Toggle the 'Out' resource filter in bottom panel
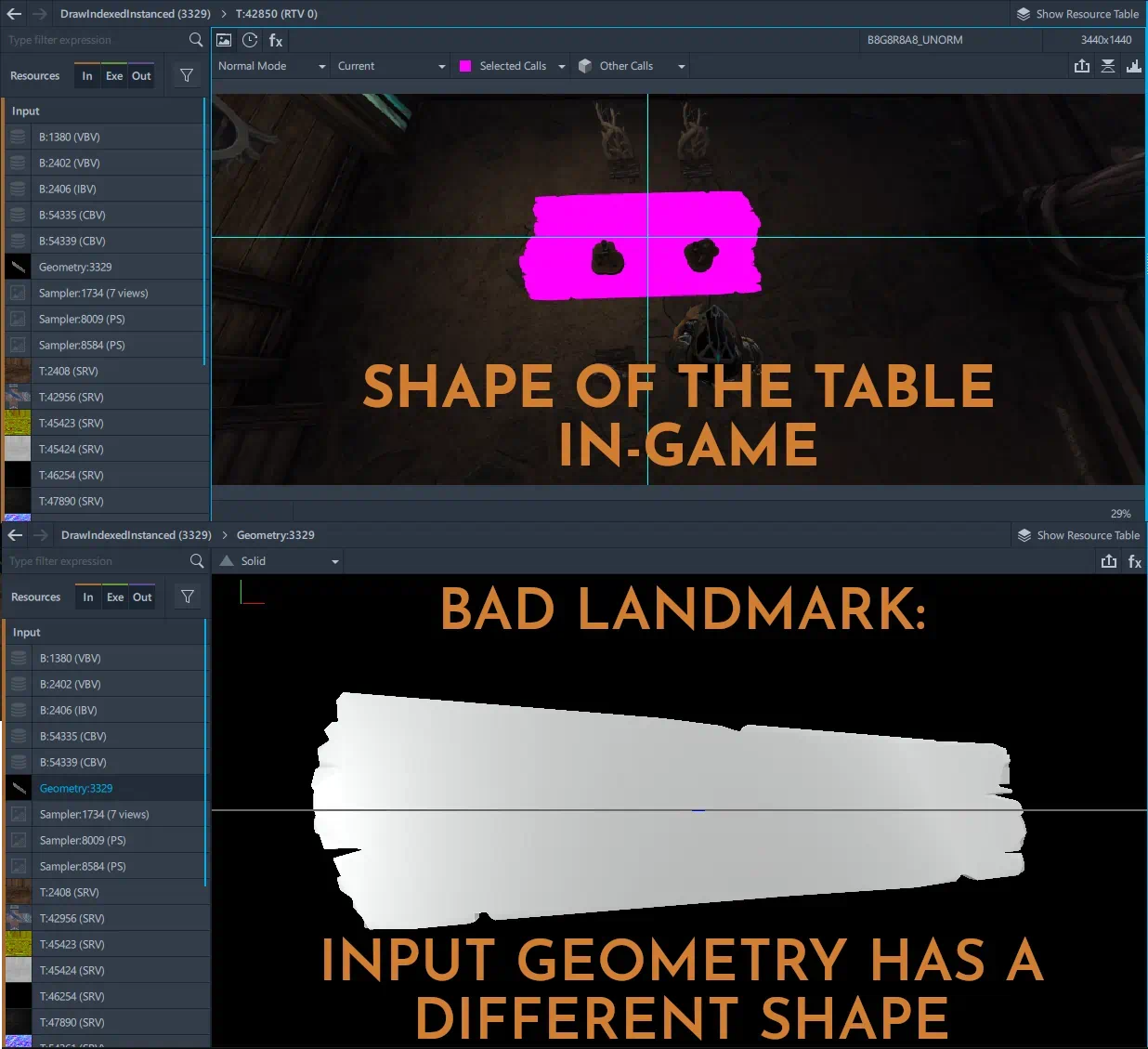The image size is (1148, 1049). (x=142, y=597)
